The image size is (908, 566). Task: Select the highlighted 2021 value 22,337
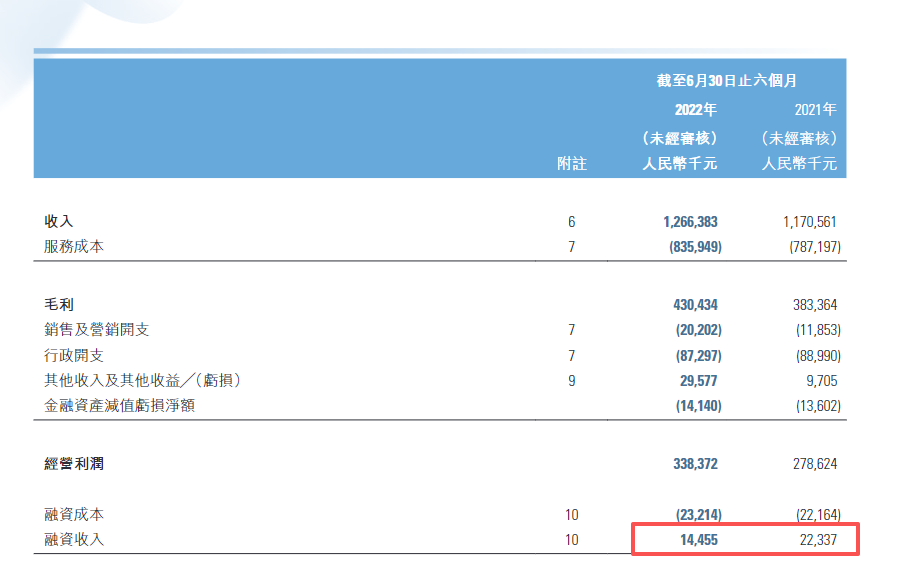pos(815,540)
